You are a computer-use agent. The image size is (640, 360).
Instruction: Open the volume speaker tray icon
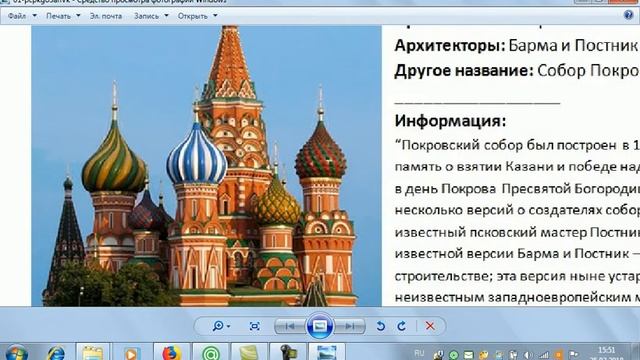tap(528, 355)
